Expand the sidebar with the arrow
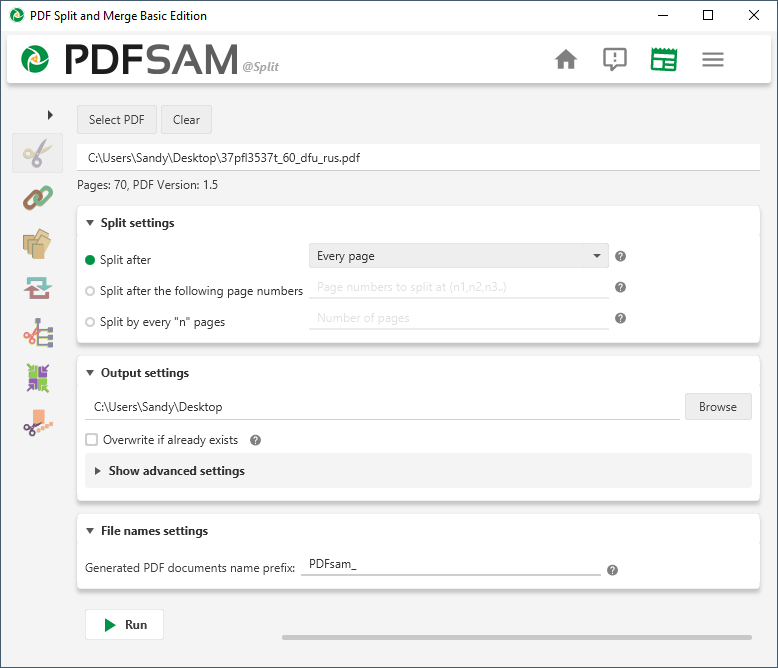 coord(50,115)
